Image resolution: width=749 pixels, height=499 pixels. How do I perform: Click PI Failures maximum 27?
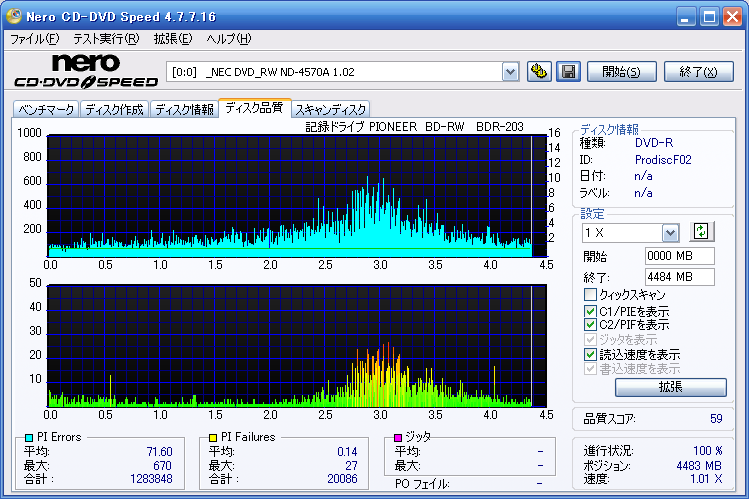[x=352, y=466]
